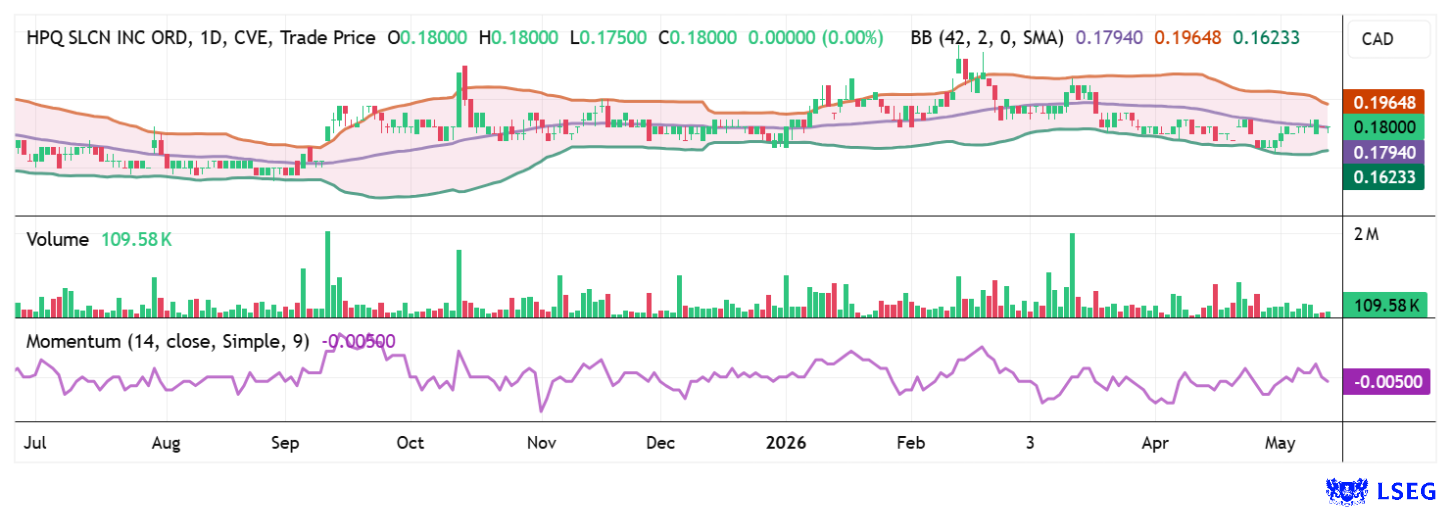The height and width of the screenshot is (508, 1452).
Task: Click the Aug label on time axis
Action: [165, 442]
